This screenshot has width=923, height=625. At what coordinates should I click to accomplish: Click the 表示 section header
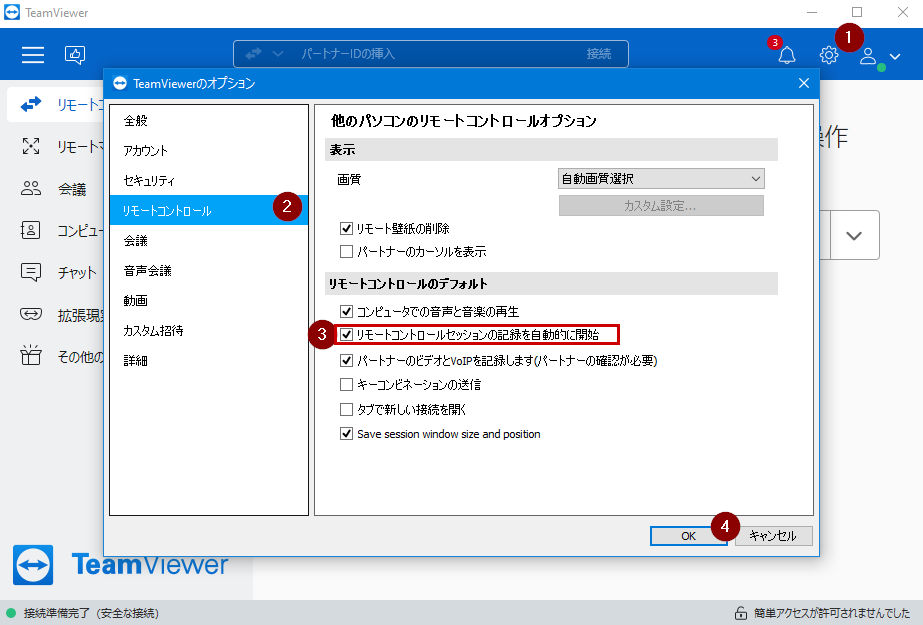(551, 149)
